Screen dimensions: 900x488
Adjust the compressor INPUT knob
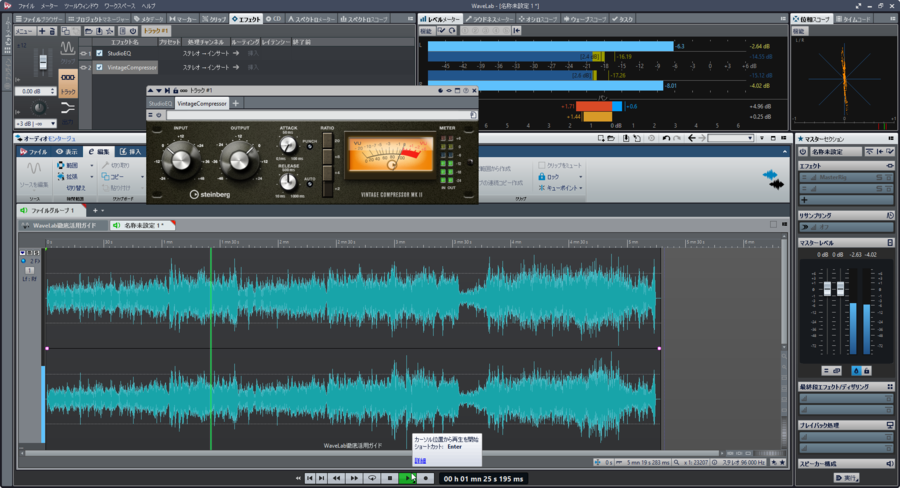point(180,160)
